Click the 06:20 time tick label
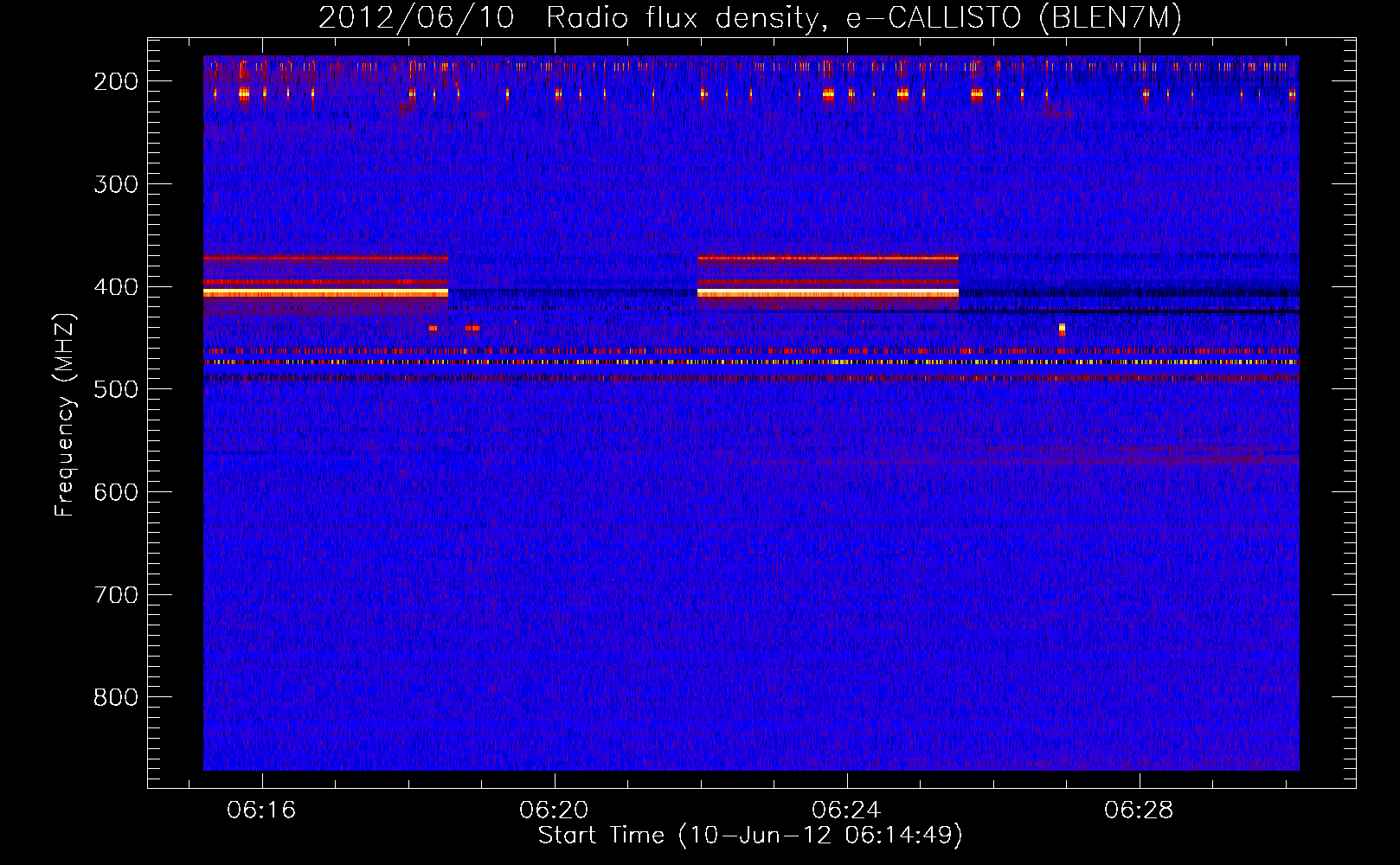 pyautogui.click(x=554, y=811)
